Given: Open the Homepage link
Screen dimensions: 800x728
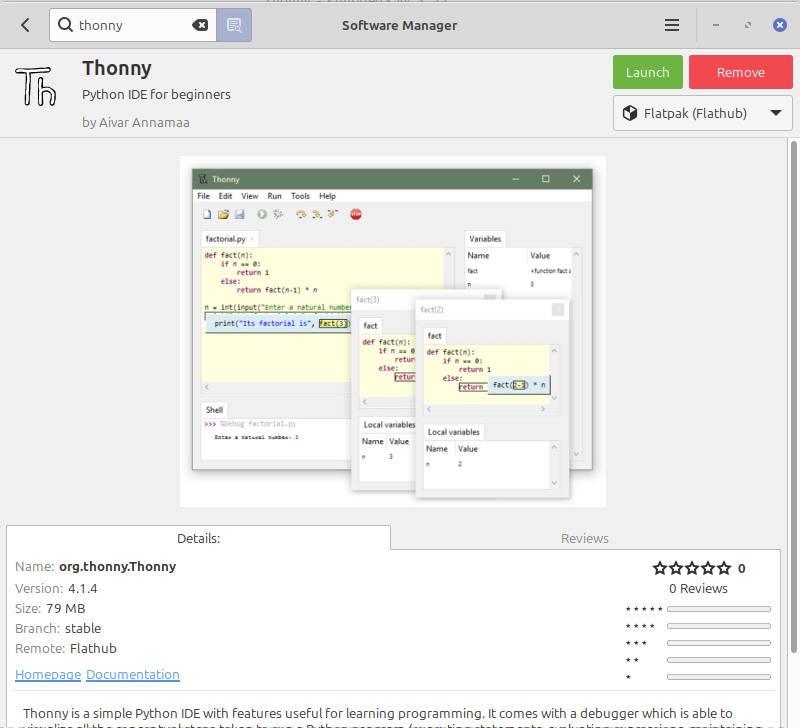Looking at the screenshot, I should pyautogui.click(x=48, y=674).
